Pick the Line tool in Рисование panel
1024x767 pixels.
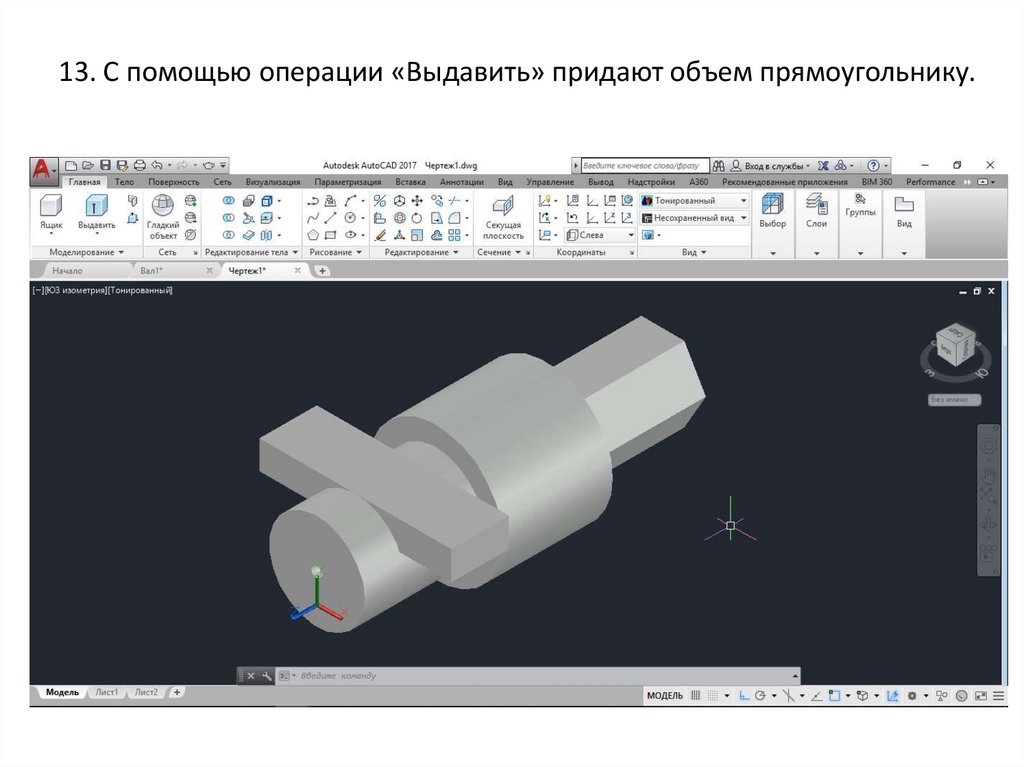[331, 218]
